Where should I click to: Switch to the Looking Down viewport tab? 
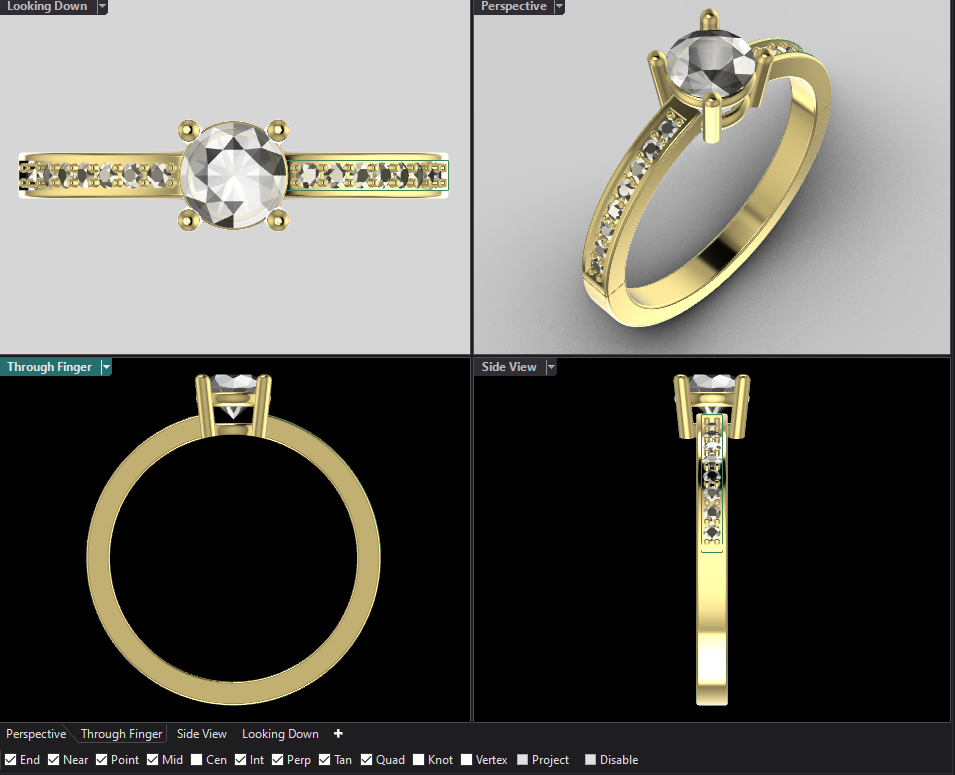tap(280, 734)
